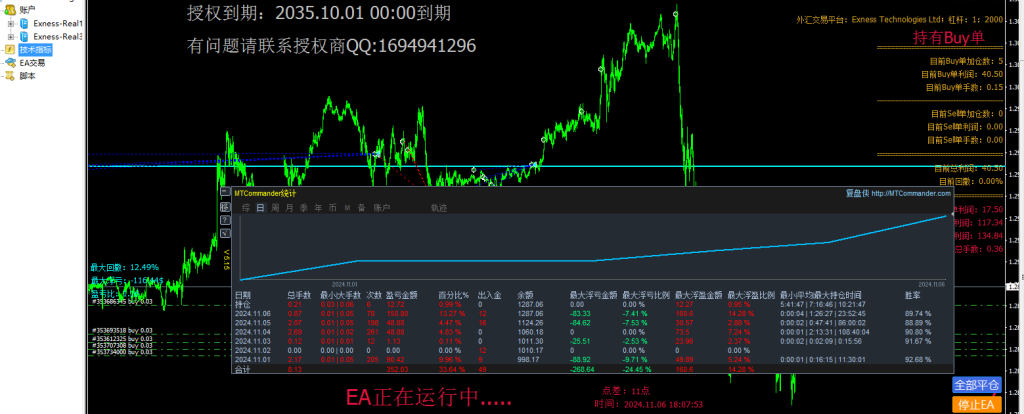Viewport: 1024px width, 414px height.
Task: Click the 总手数 column header
Action: 299,295
